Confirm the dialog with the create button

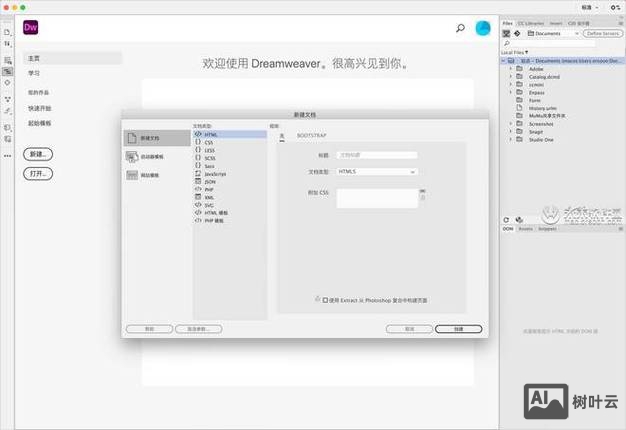tap(458, 329)
